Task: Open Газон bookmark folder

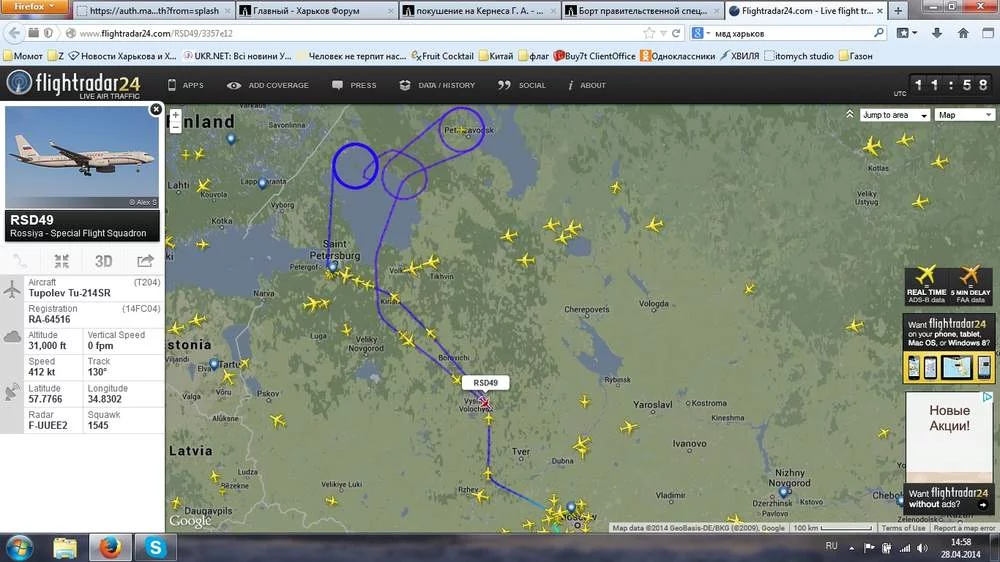Action: 855,56
